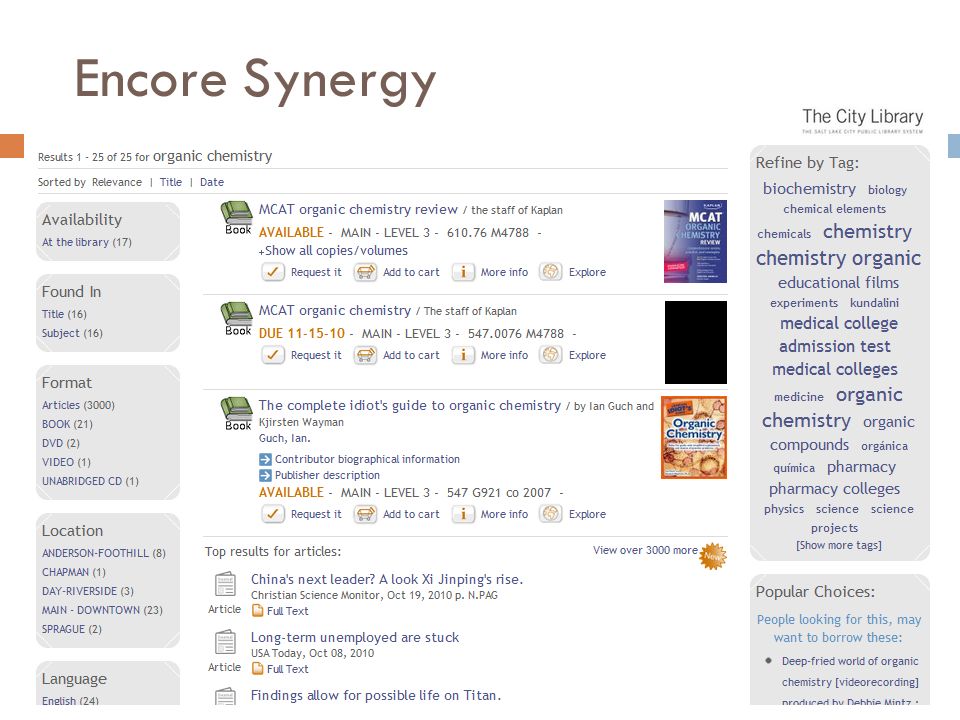Click the arrow icon next to Contributor biographical information
The height and width of the screenshot is (720, 960).
[x=265, y=459]
